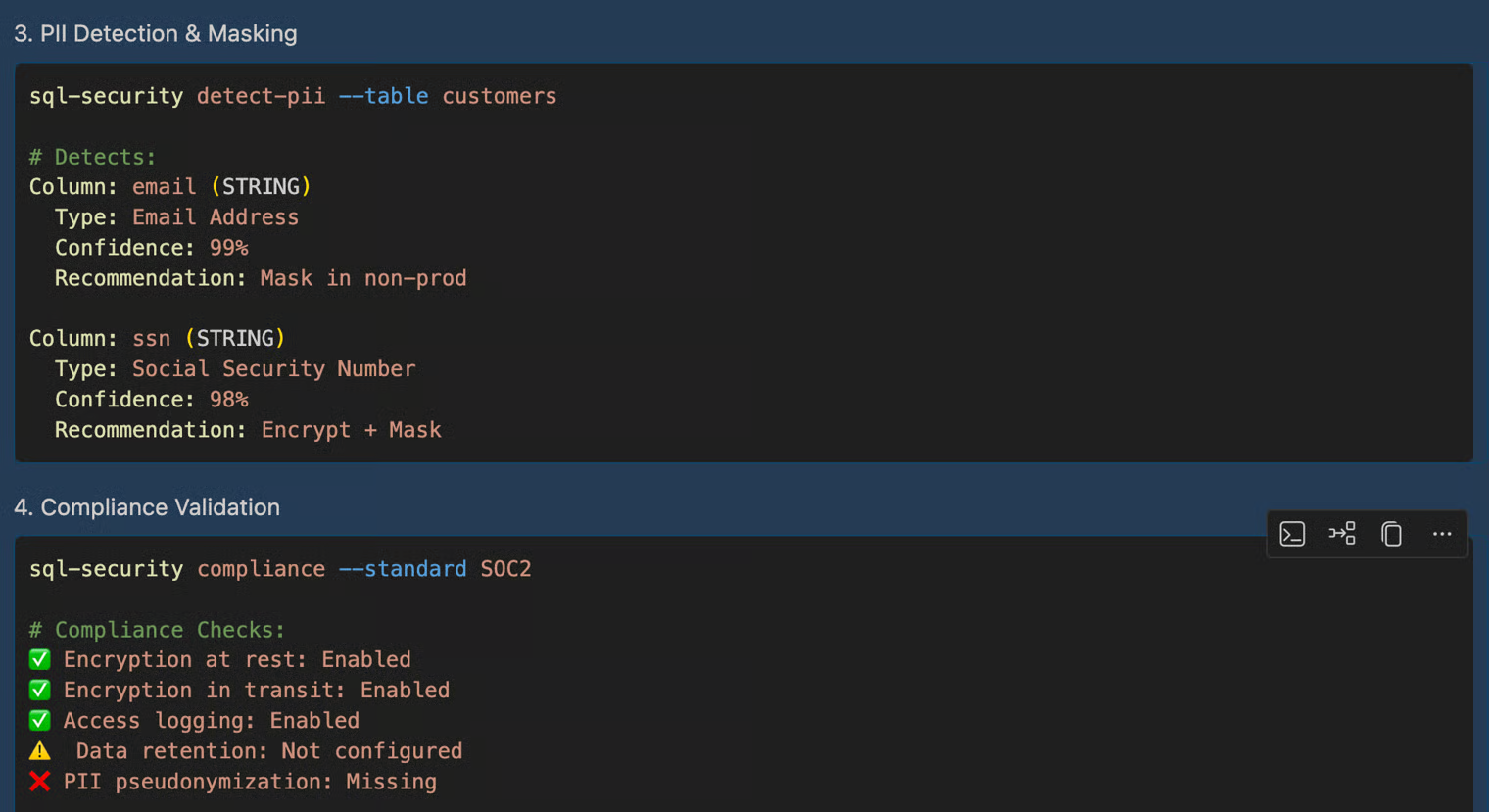
Task: Click the detect-pii subcommand in the code
Action: [x=261, y=96]
